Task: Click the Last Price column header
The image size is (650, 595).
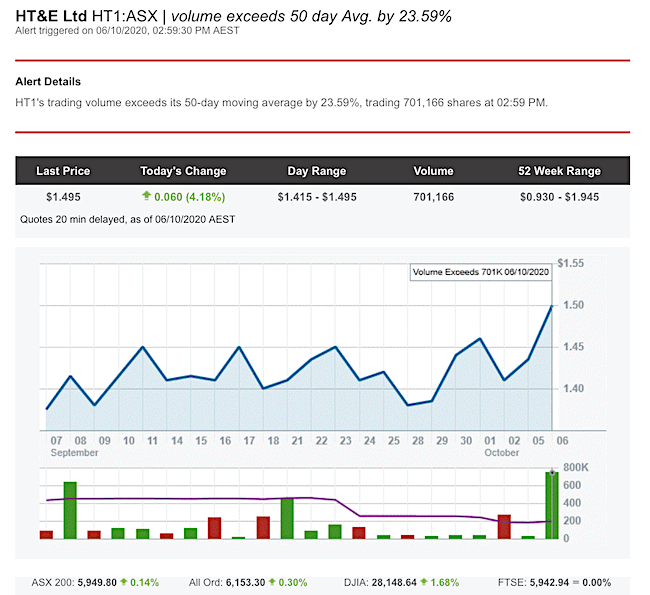Action: coord(63,171)
